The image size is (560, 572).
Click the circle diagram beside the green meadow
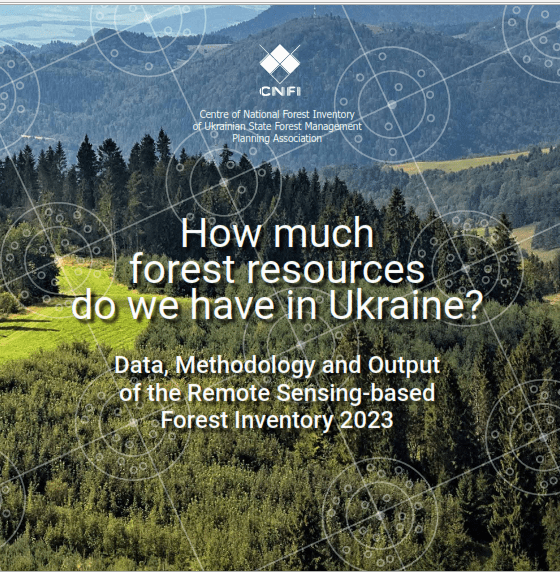pyautogui.click(x=58, y=260)
